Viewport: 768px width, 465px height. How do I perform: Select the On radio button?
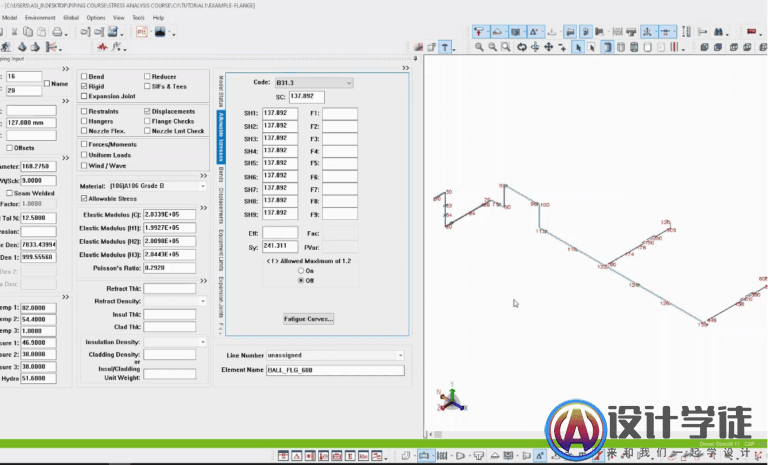tap(301, 271)
